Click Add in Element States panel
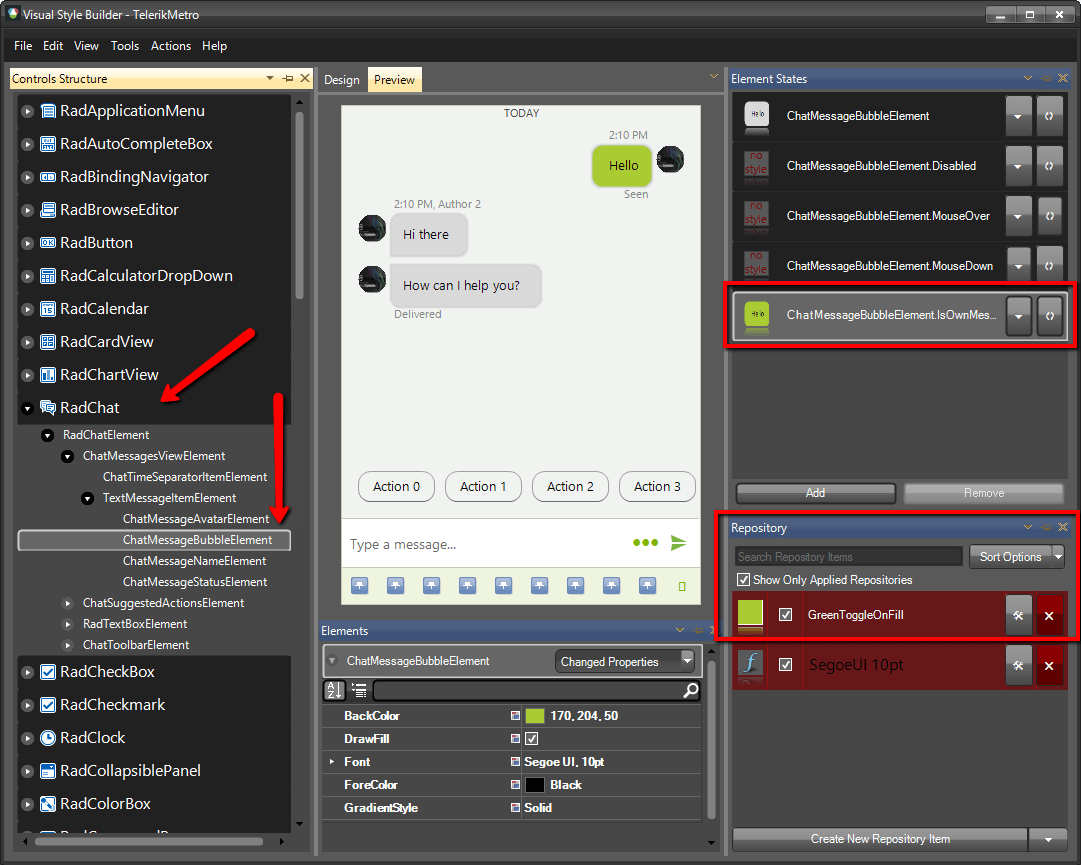Screen dimensions: 1081x865 pyautogui.click(x=814, y=493)
